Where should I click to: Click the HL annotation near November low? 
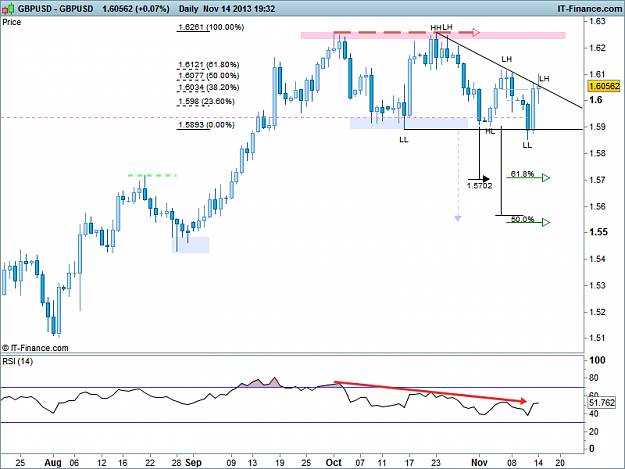click(490, 131)
